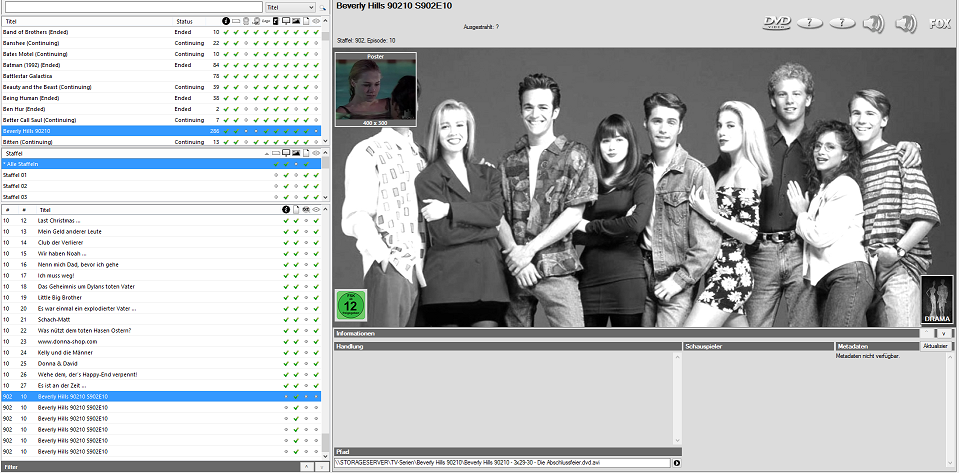Toggle the eye icon in episode list header
This screenshot has width=959, height=473.
[316, 209]
